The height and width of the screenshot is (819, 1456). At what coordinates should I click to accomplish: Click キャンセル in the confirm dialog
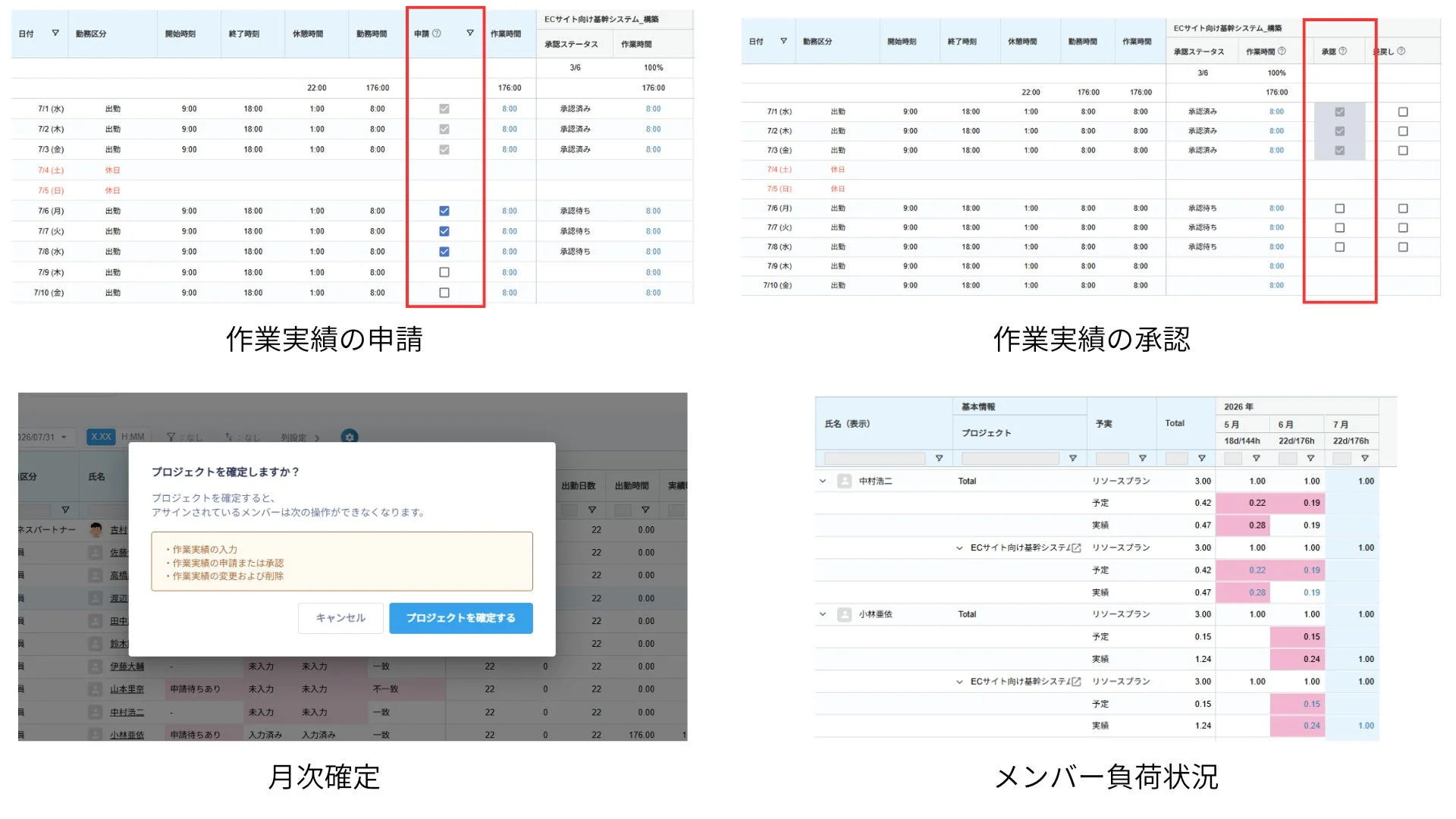(x=340, y=619)
